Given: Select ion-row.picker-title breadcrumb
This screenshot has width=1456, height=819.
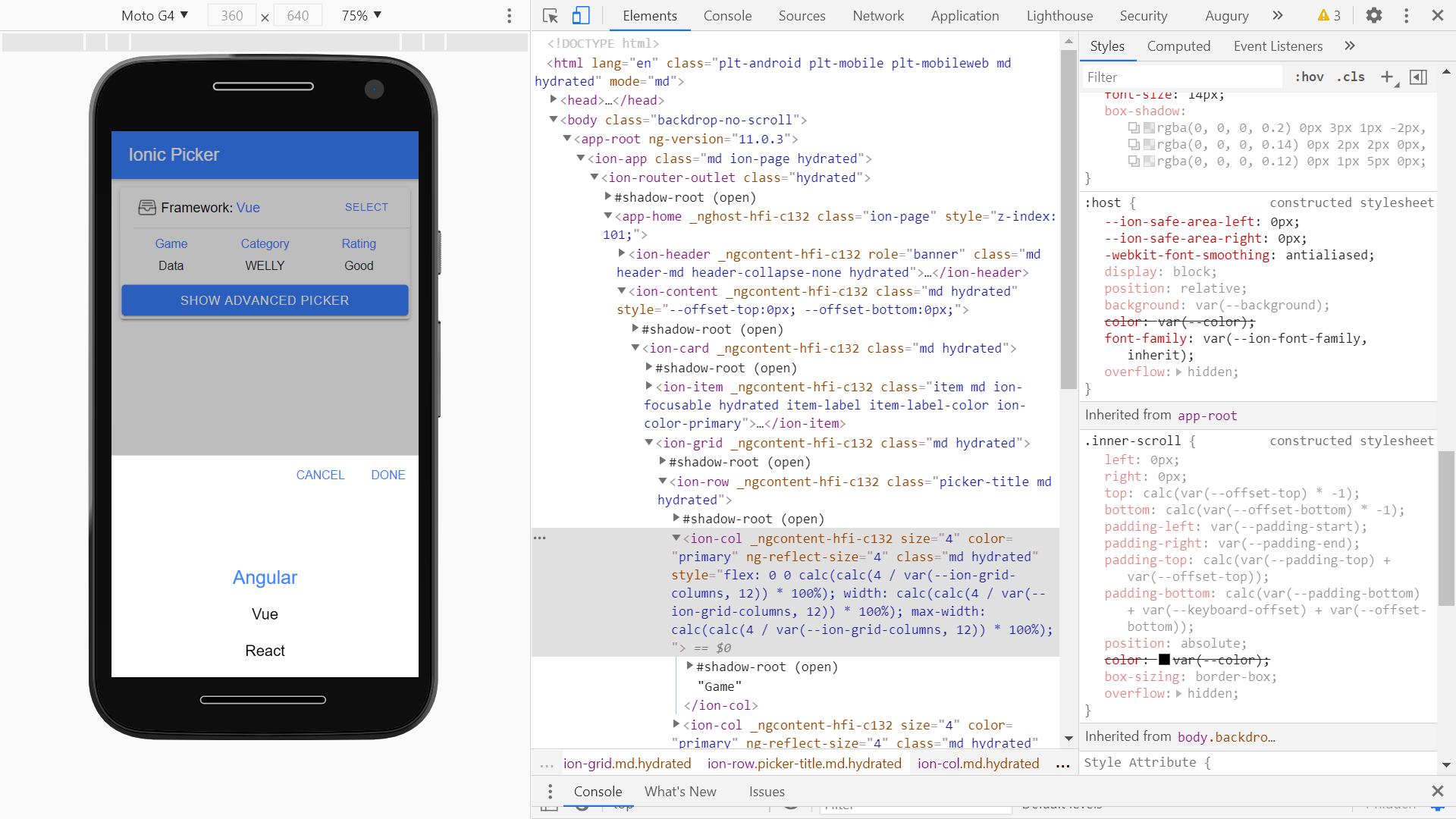Looking at the screenshot, I should tap(805, 764).
